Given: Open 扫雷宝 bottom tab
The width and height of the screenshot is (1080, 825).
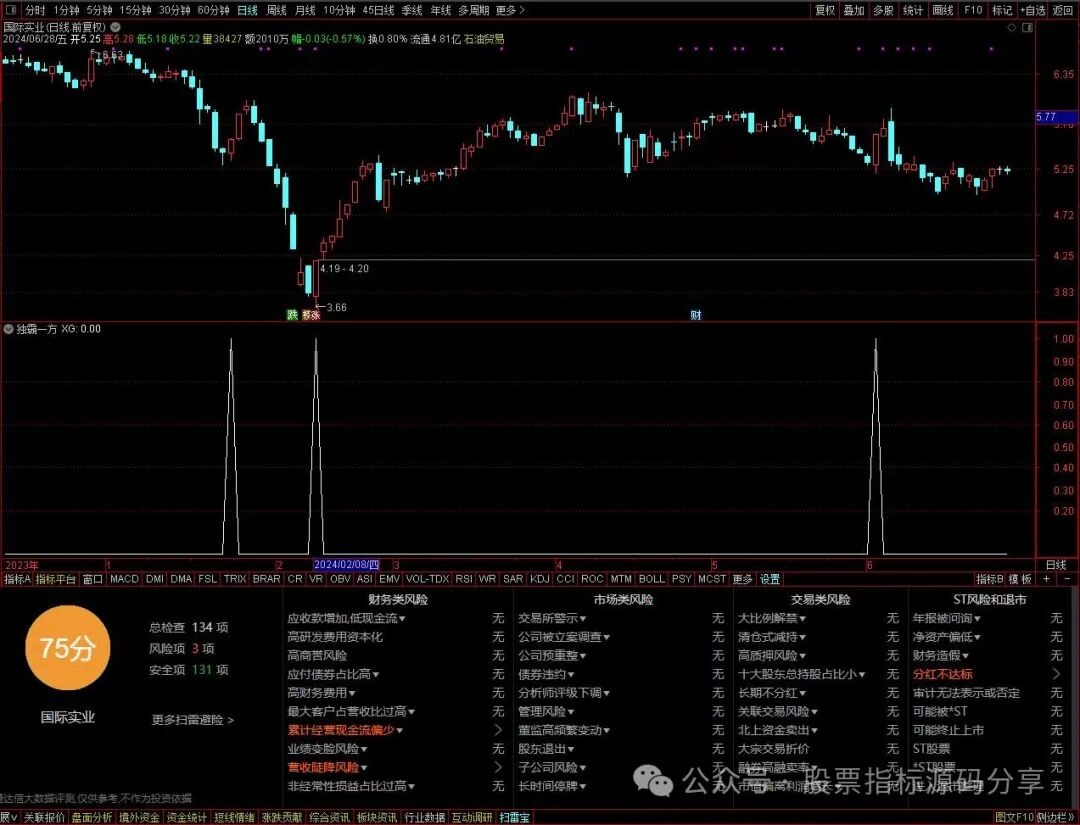Looking at the screenshot, I should (515, 817).
